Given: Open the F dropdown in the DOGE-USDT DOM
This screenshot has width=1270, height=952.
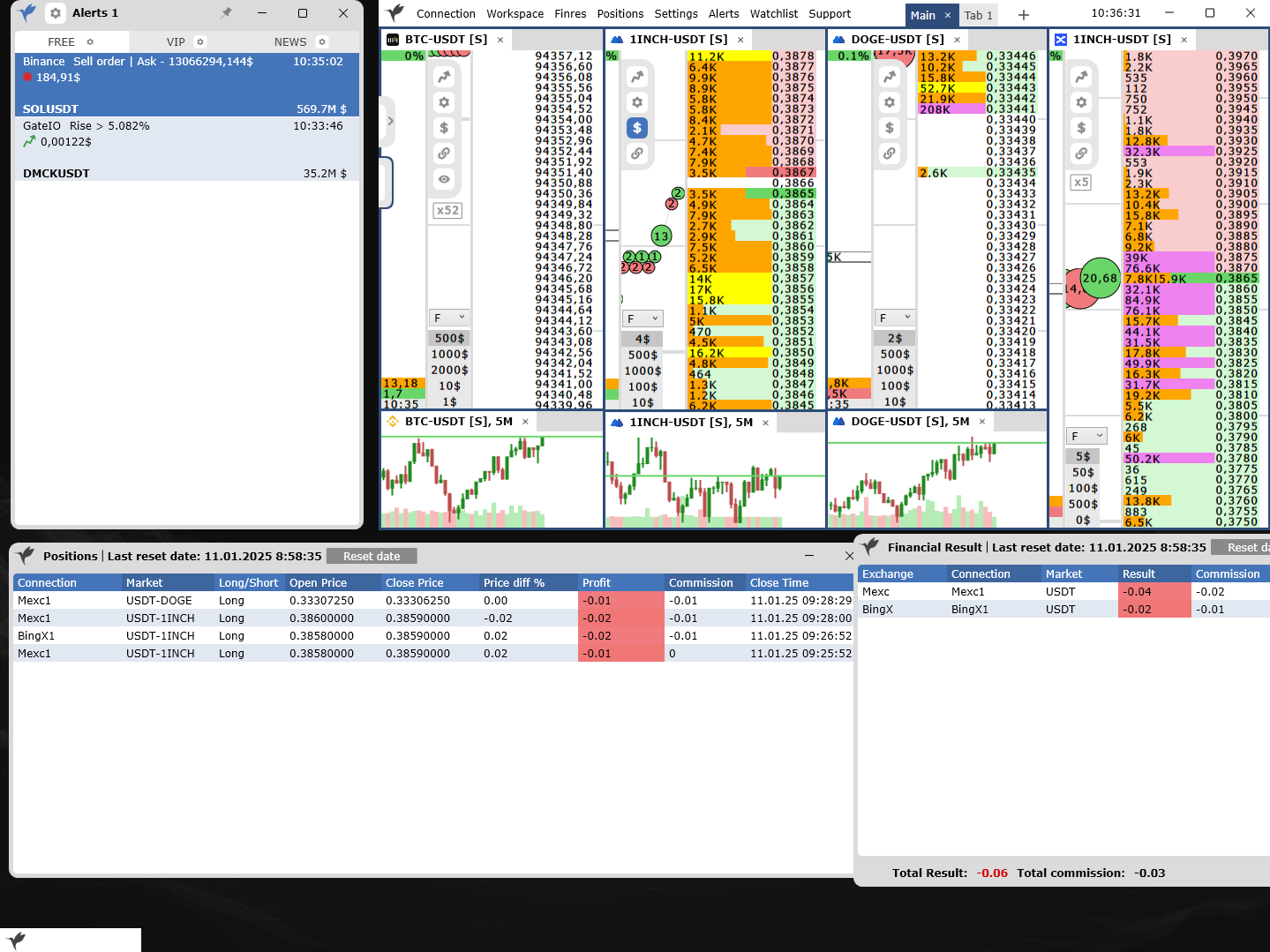Looking at the screenshot, I should tap(894, 317).
